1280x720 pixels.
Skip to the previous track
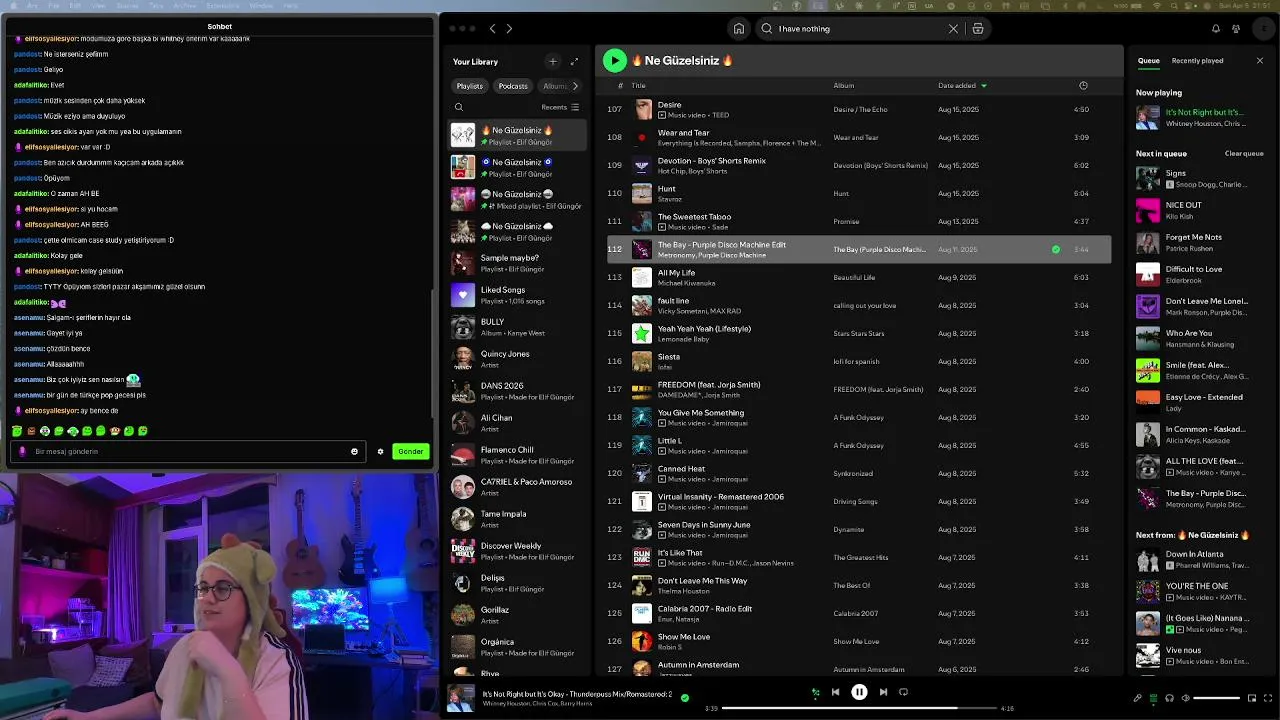click(x=836, y=692)
